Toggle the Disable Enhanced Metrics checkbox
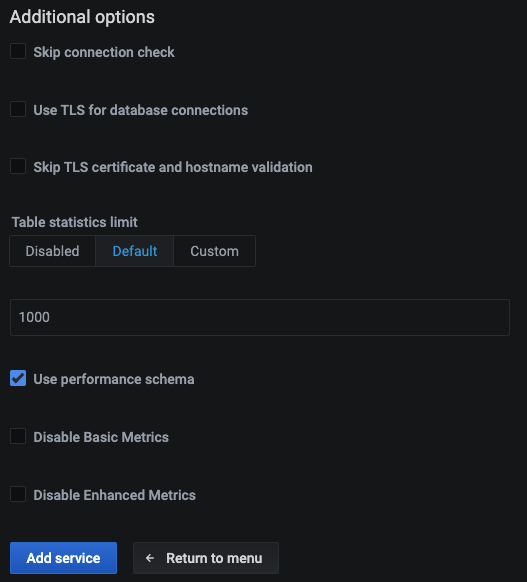This screenshot has width=527, height=582. (18, 494)
